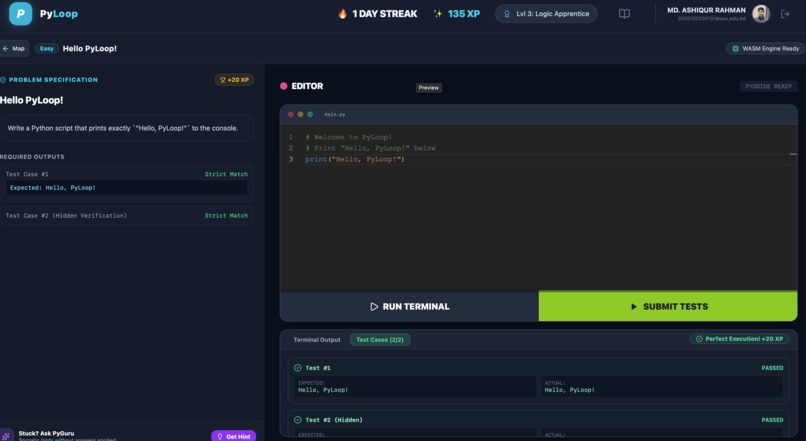Click the yellow window dot in editor

300,114
